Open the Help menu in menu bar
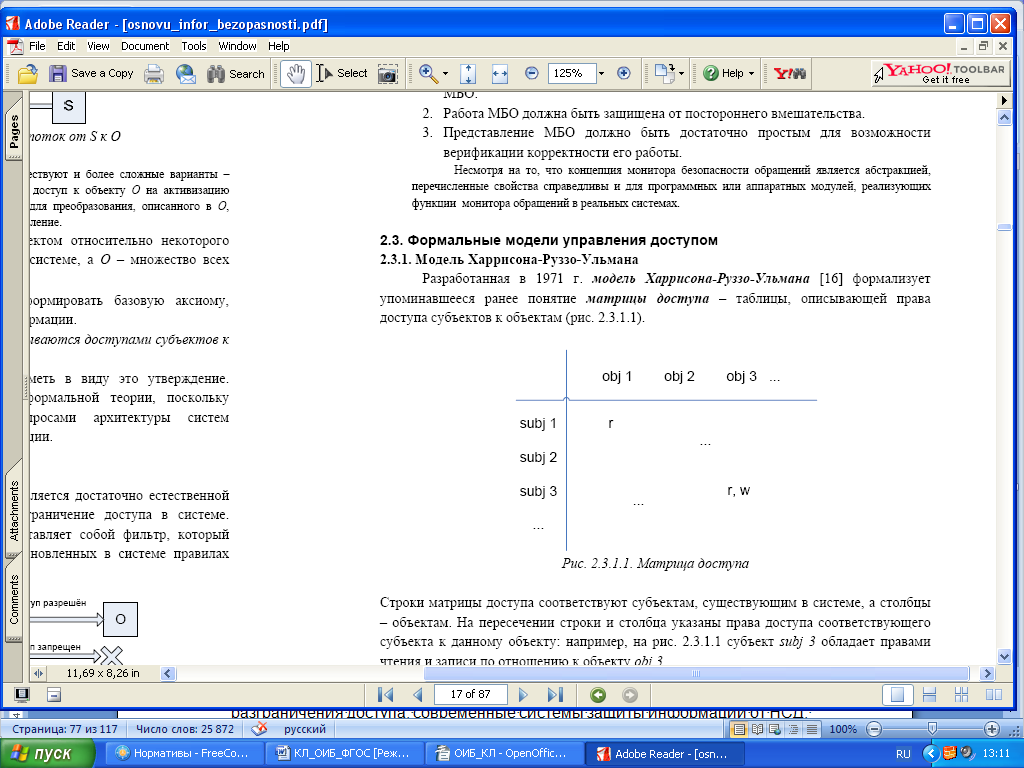Image resolution: width=1024 pixels, height=768 pixels. click(x=278, y=46)
